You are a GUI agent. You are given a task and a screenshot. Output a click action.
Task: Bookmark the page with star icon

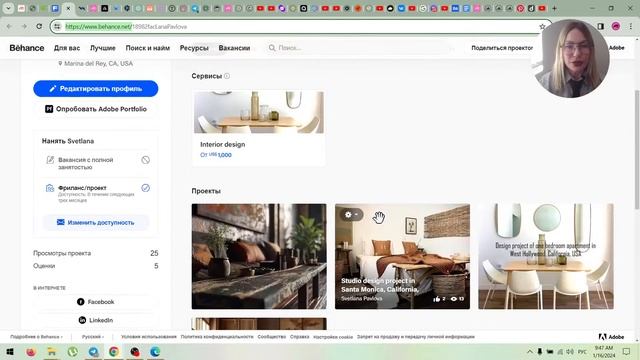click(542, 27)
